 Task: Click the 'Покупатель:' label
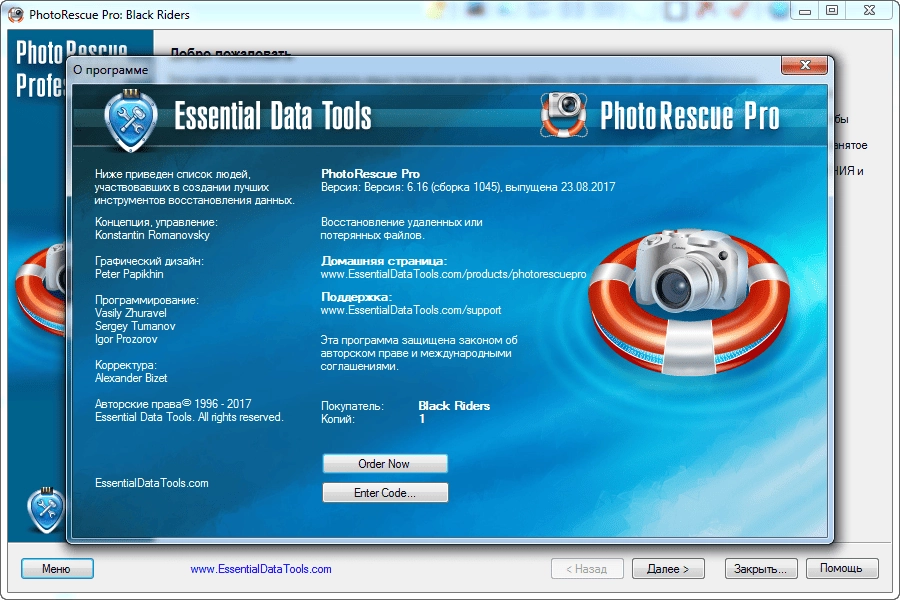pos(352,407)
